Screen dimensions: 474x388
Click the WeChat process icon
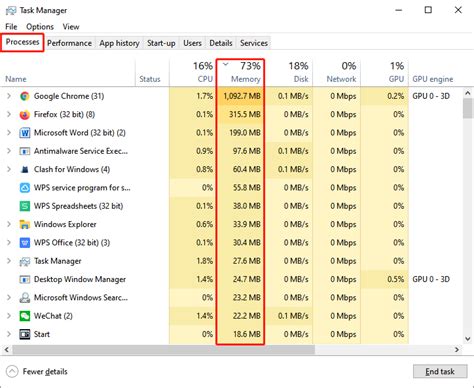(x=24, y=316)
